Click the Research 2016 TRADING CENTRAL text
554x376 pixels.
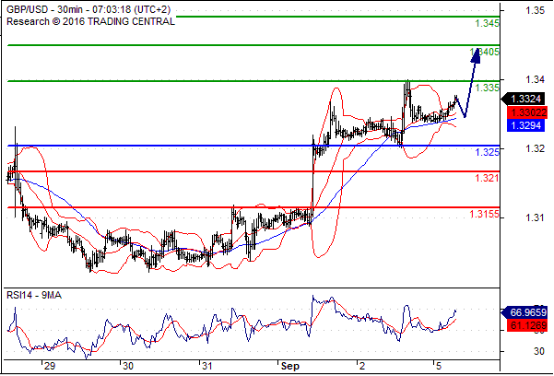point(90,22)
